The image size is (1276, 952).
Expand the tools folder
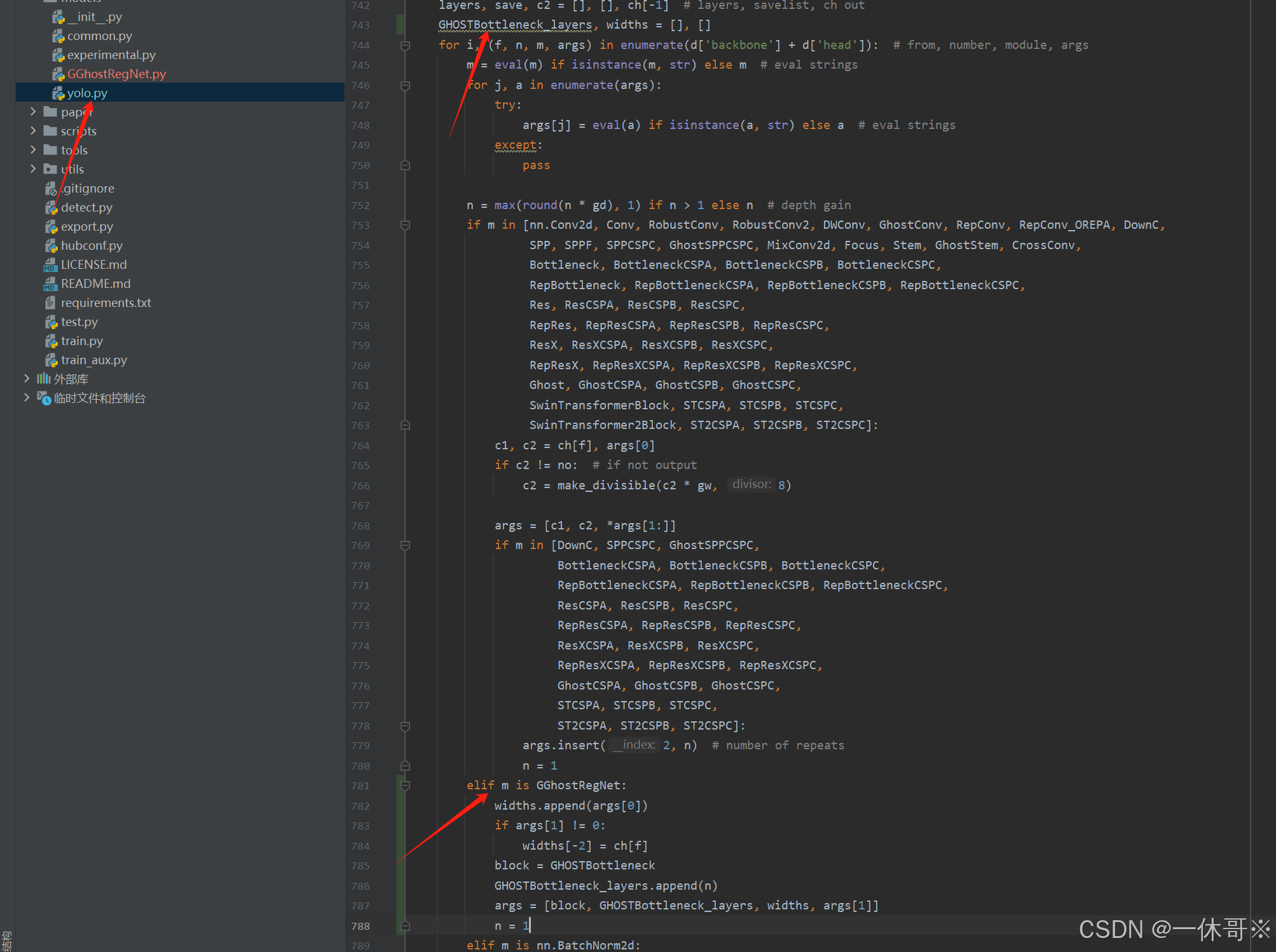click(33, 150)
